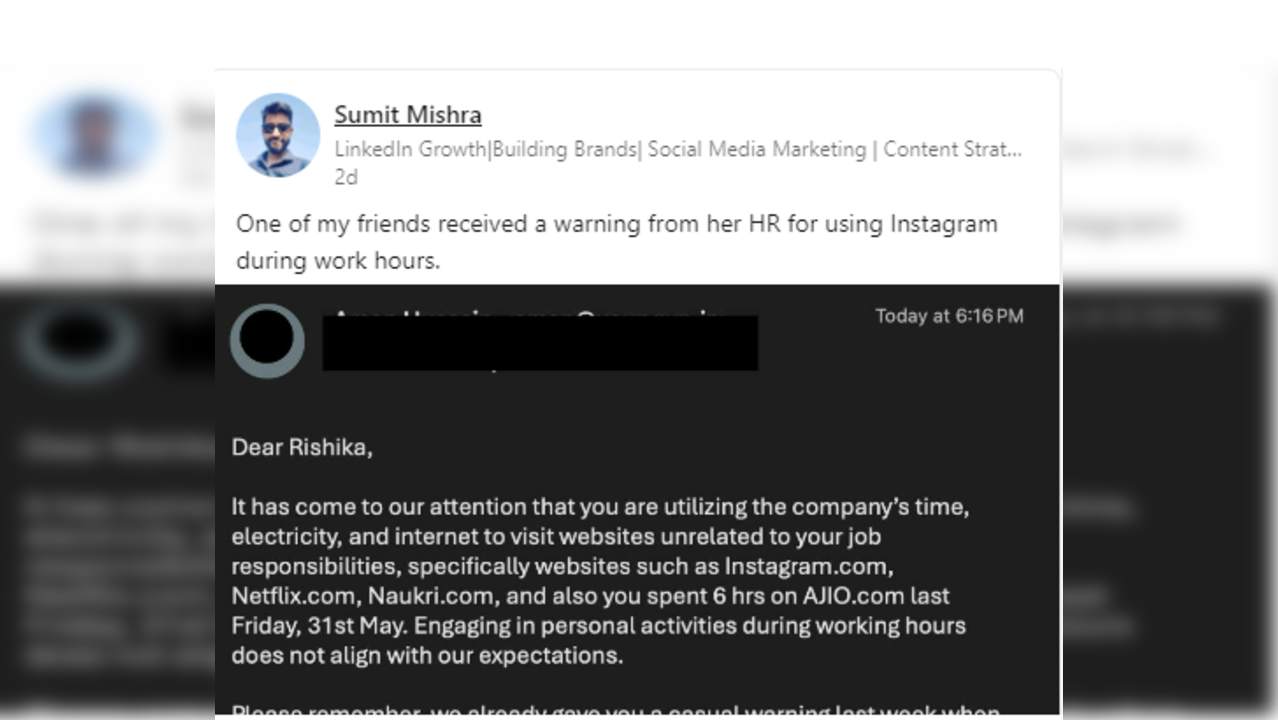Click the Friday, 31st May date text
Image resolution: width=1278 pixels, height=720 pixels.
tap(319, 626)
